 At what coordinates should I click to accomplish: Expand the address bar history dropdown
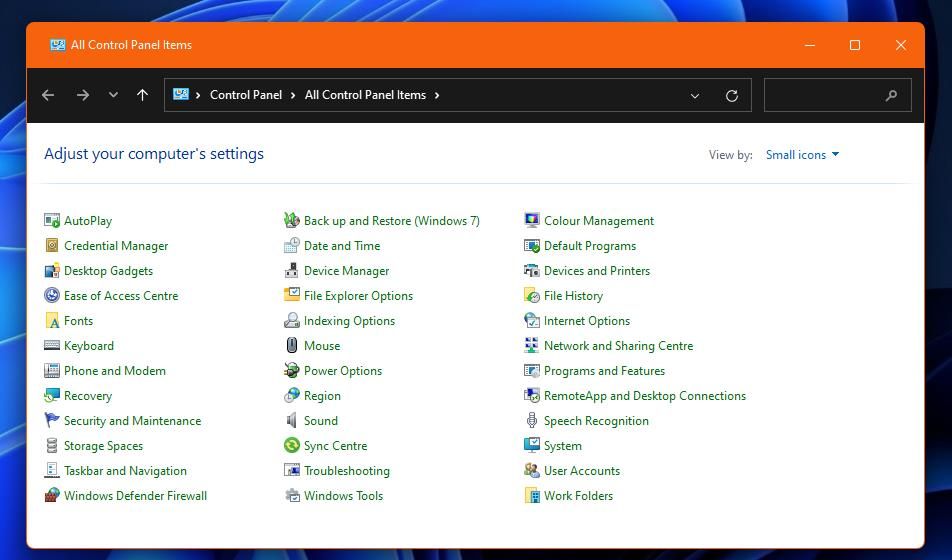(695, 95)
